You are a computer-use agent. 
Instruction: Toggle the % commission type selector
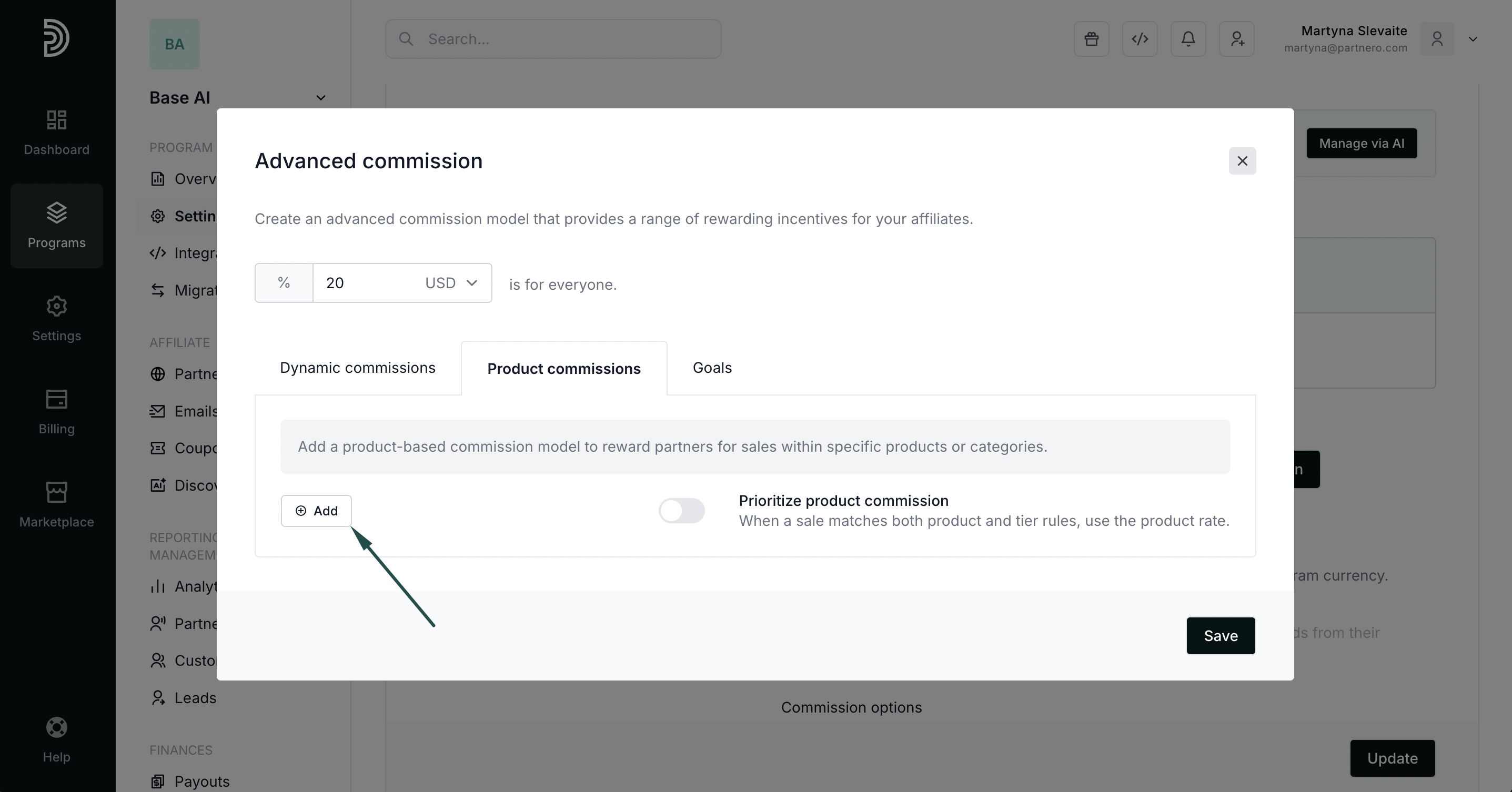284,283
